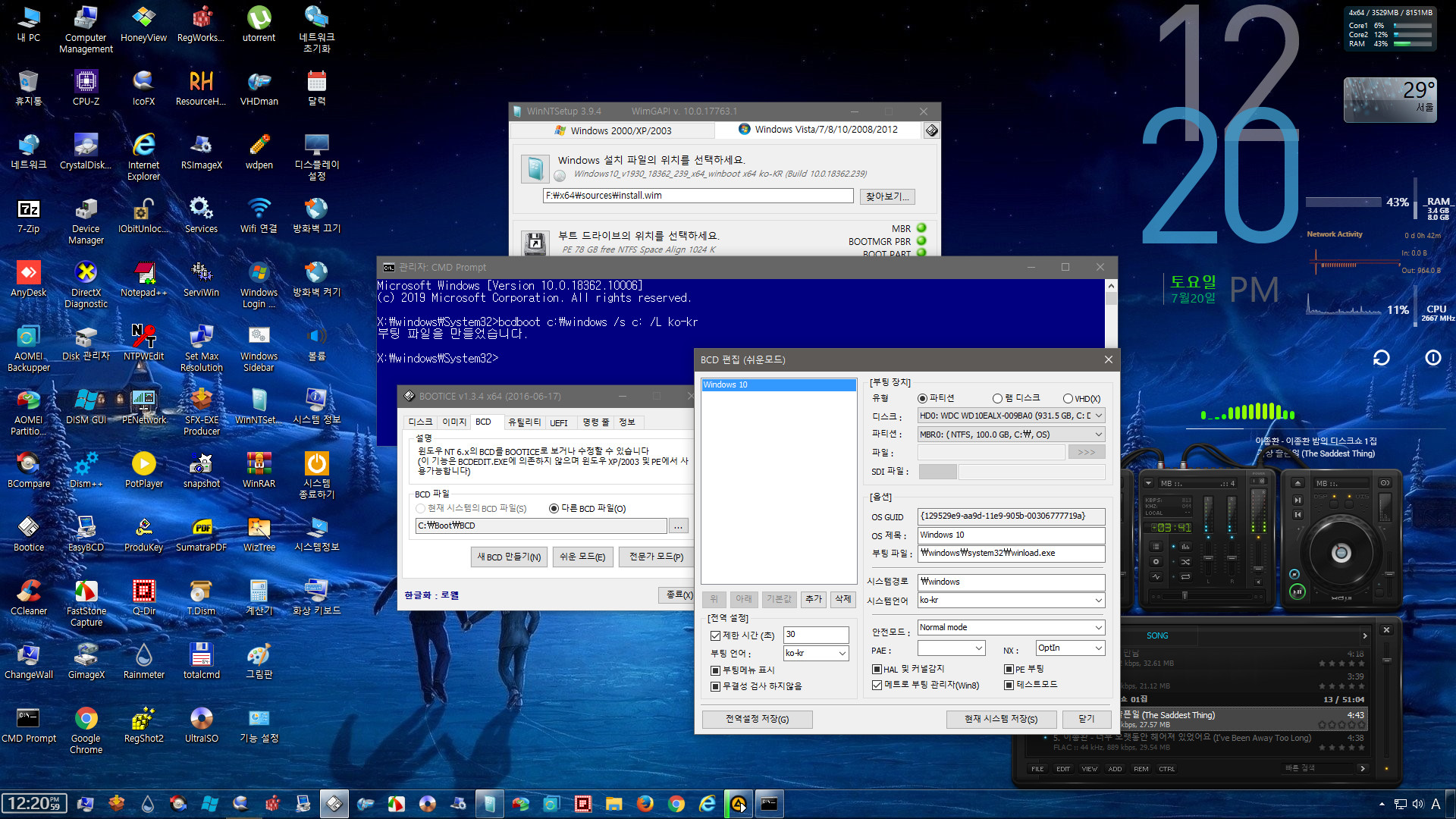Launch the utorrent desktop shortcut
The image size is (1456, 819).
pos(259,25)
